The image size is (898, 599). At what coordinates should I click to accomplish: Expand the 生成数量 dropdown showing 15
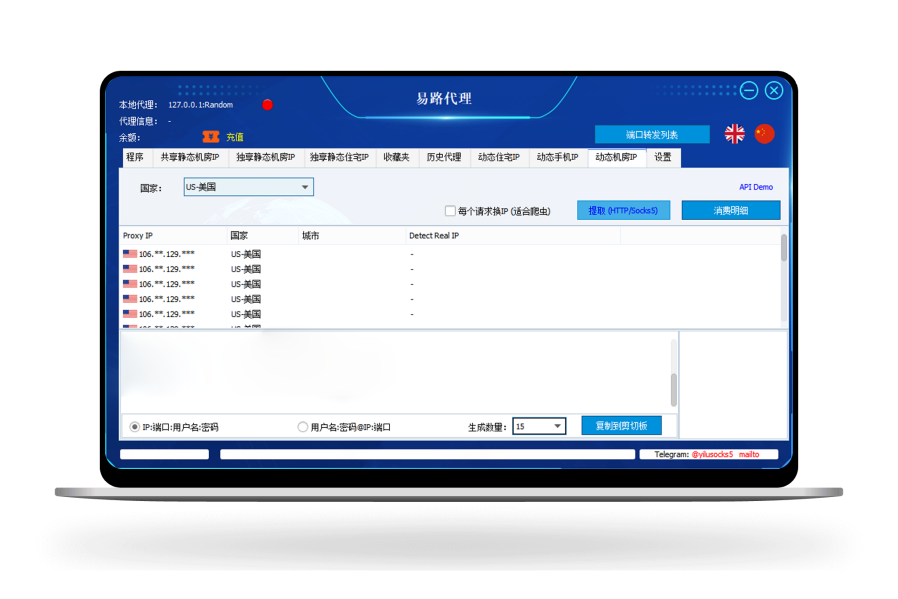click(x=539, y=426)
